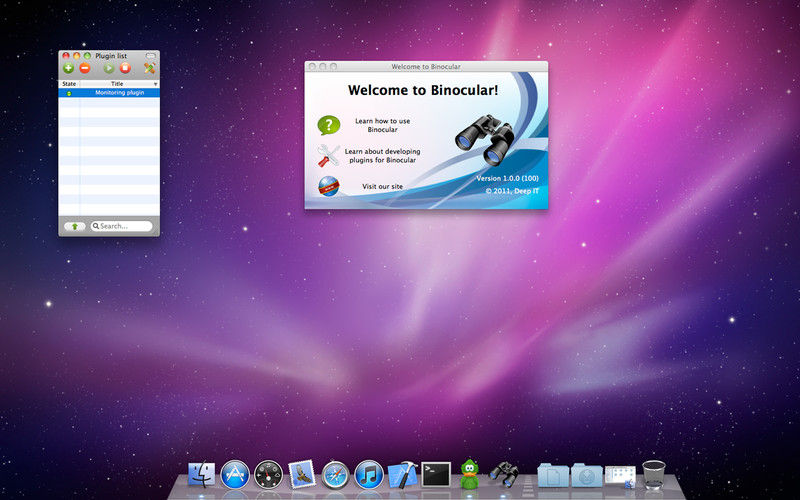Click the green add plugin button
800x500 pixels.
tap(68, 68)
